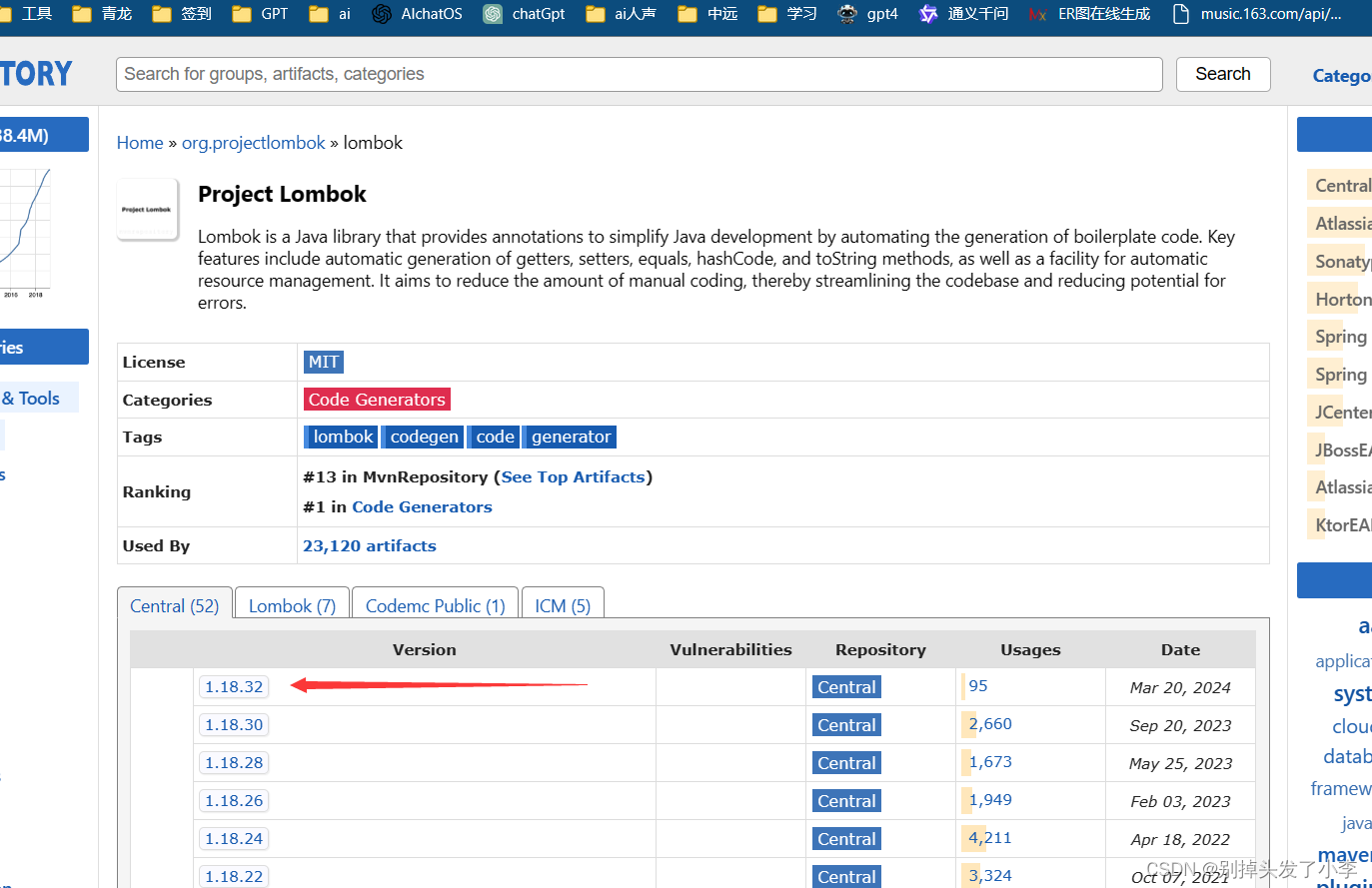The width and height of the screenshot is (1372, 888).
Task: Open the 工具 bookmark folder
Action: [27, 14]
